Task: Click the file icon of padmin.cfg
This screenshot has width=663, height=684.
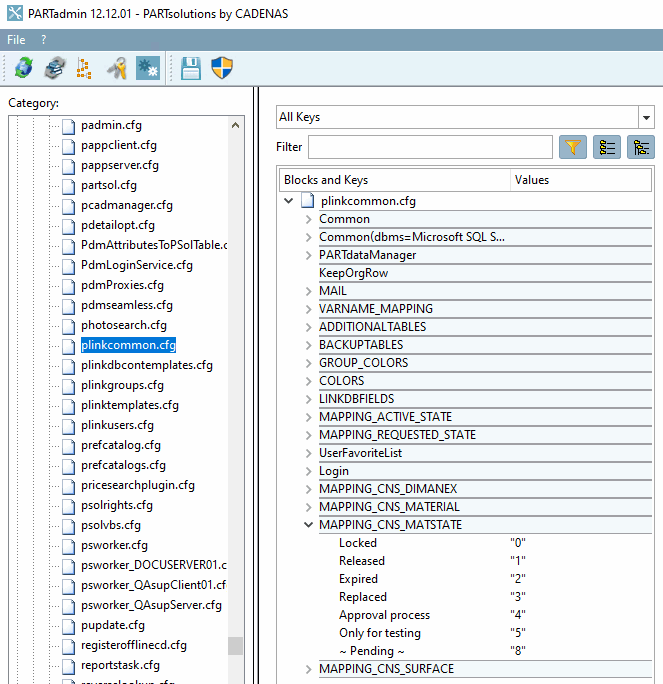Action: [x=68, y=126]
